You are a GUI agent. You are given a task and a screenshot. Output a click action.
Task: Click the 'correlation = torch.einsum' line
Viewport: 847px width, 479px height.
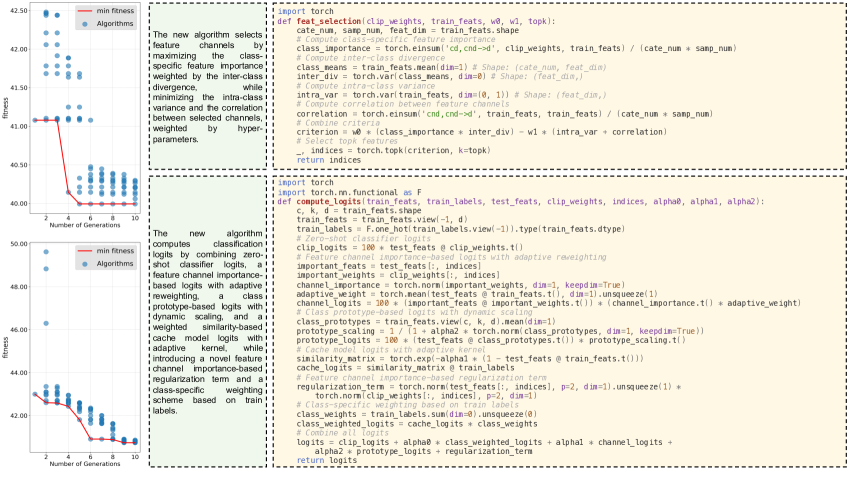505,114
